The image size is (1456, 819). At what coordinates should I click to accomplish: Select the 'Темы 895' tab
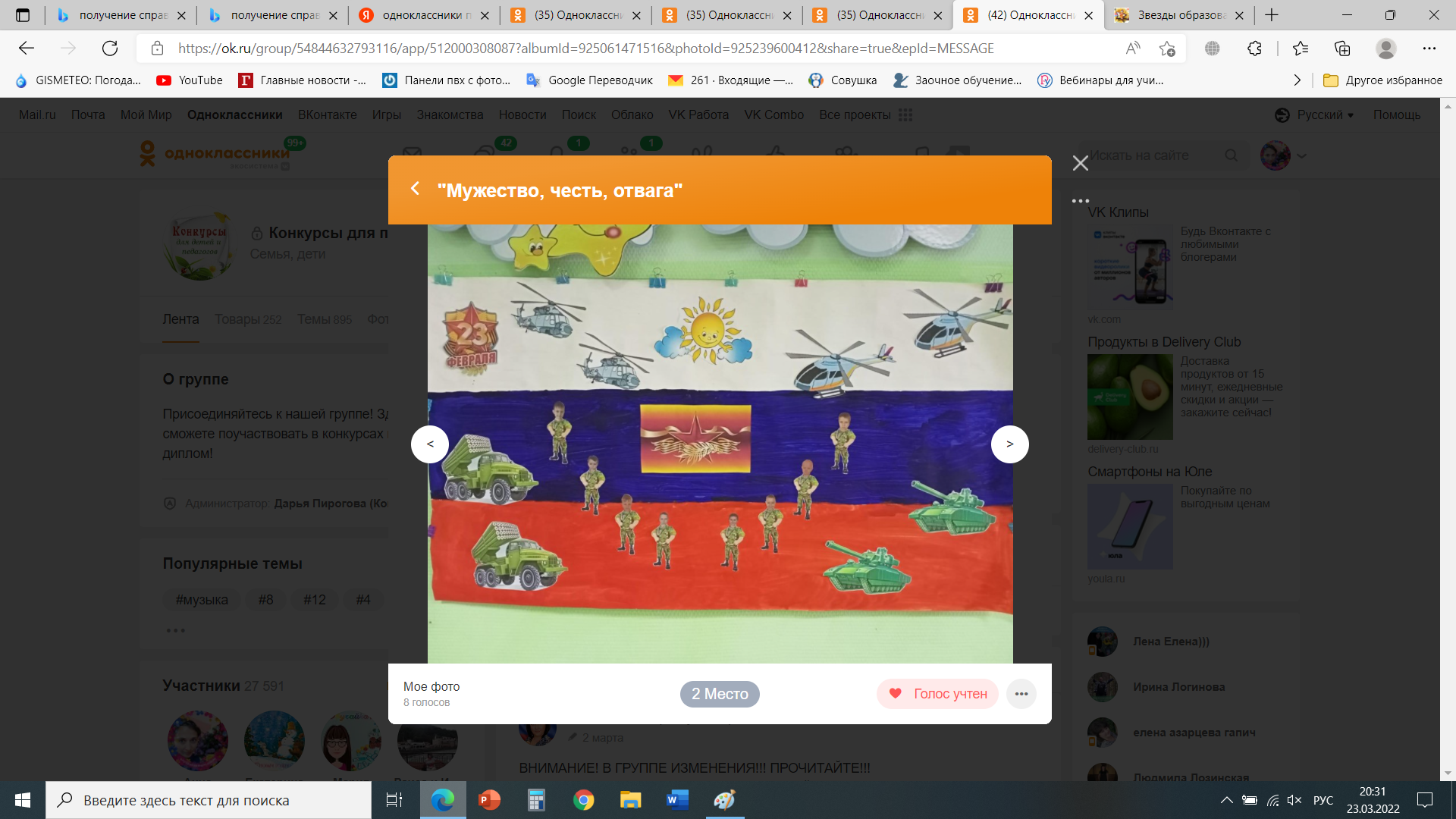tap(325, 319)
